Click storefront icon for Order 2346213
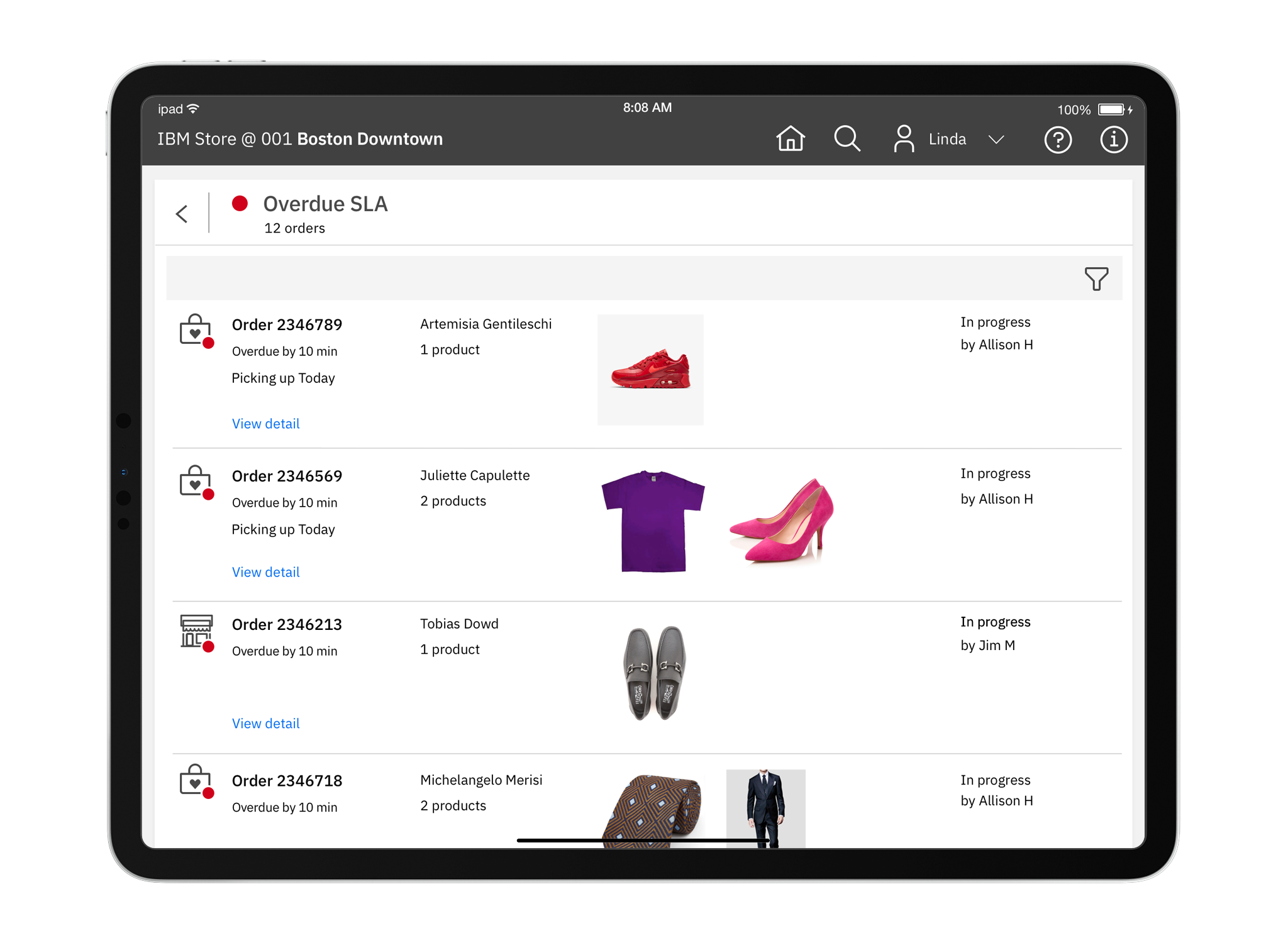 tap(196, 632)
